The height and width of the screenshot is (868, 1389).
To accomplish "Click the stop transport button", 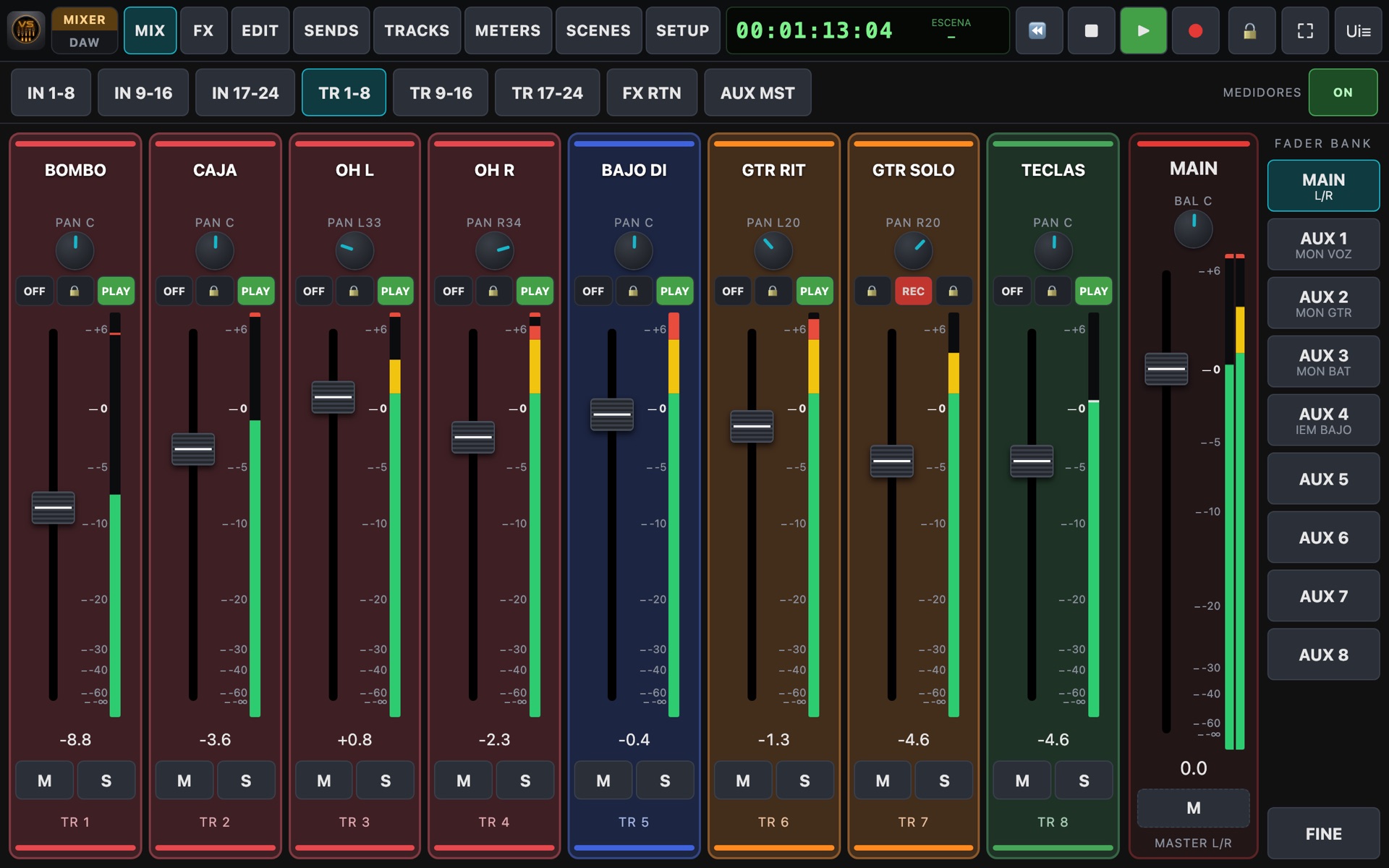I will pos(1091,30).
